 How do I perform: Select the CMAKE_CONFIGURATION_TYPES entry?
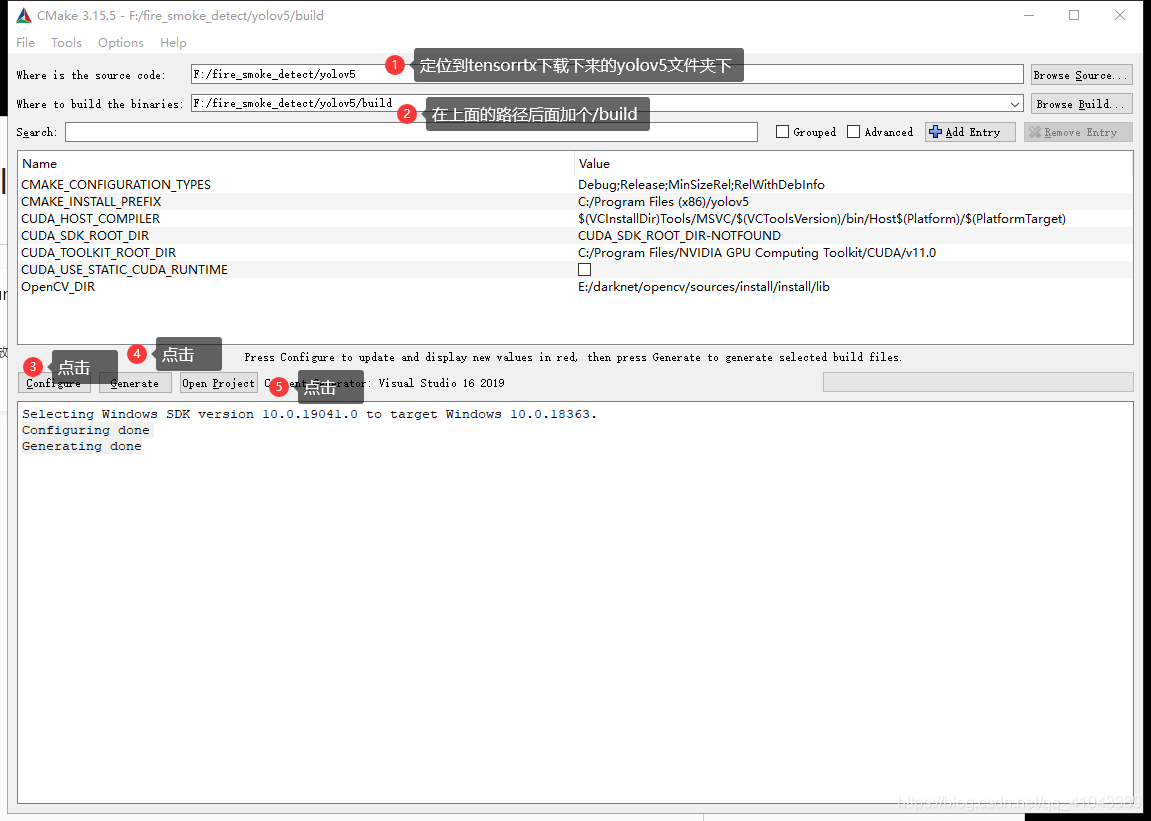click(116, 184)
